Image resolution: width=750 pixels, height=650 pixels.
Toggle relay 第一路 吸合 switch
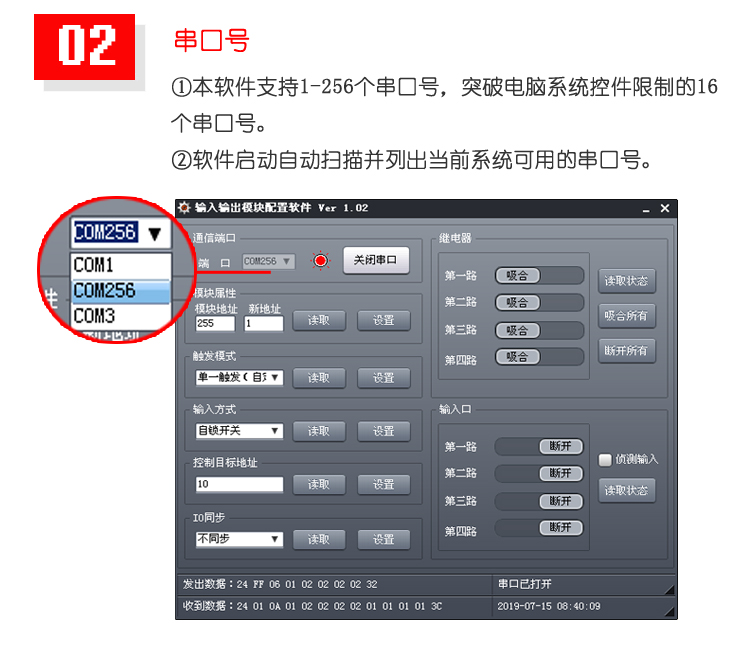pyautogui.click(x=539, y=275)
